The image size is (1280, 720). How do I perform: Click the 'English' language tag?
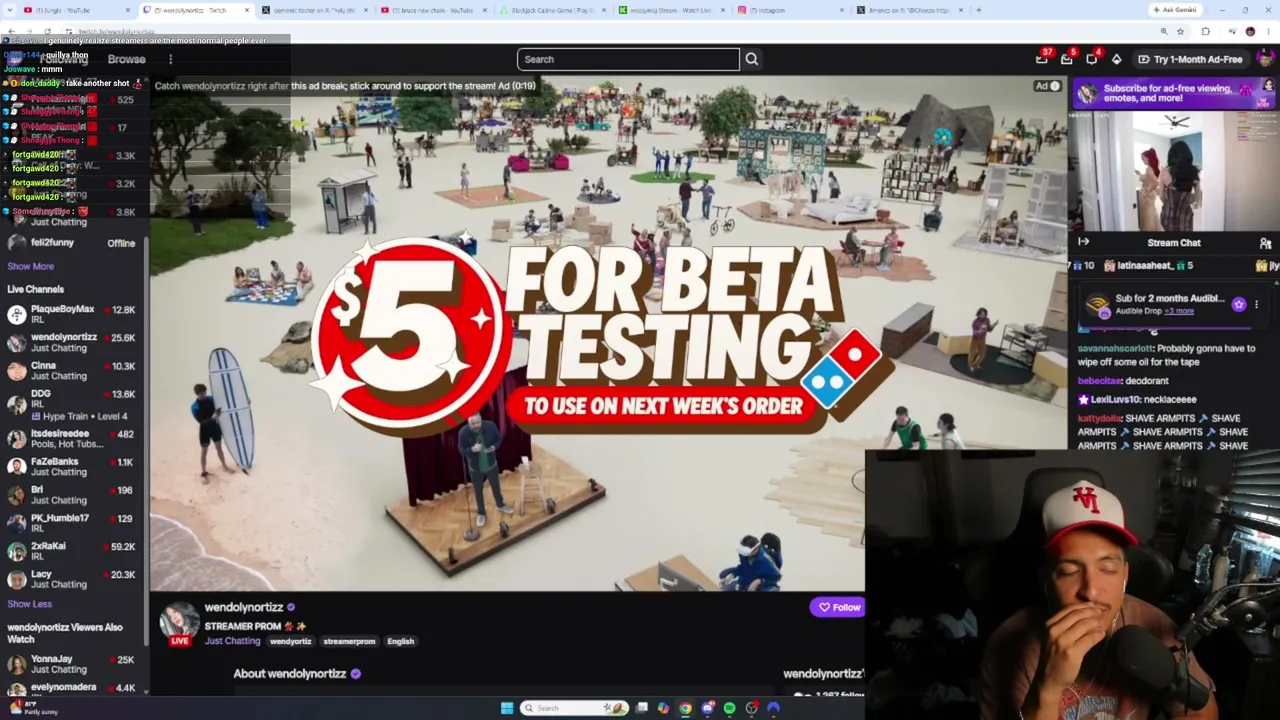[400, 641]
